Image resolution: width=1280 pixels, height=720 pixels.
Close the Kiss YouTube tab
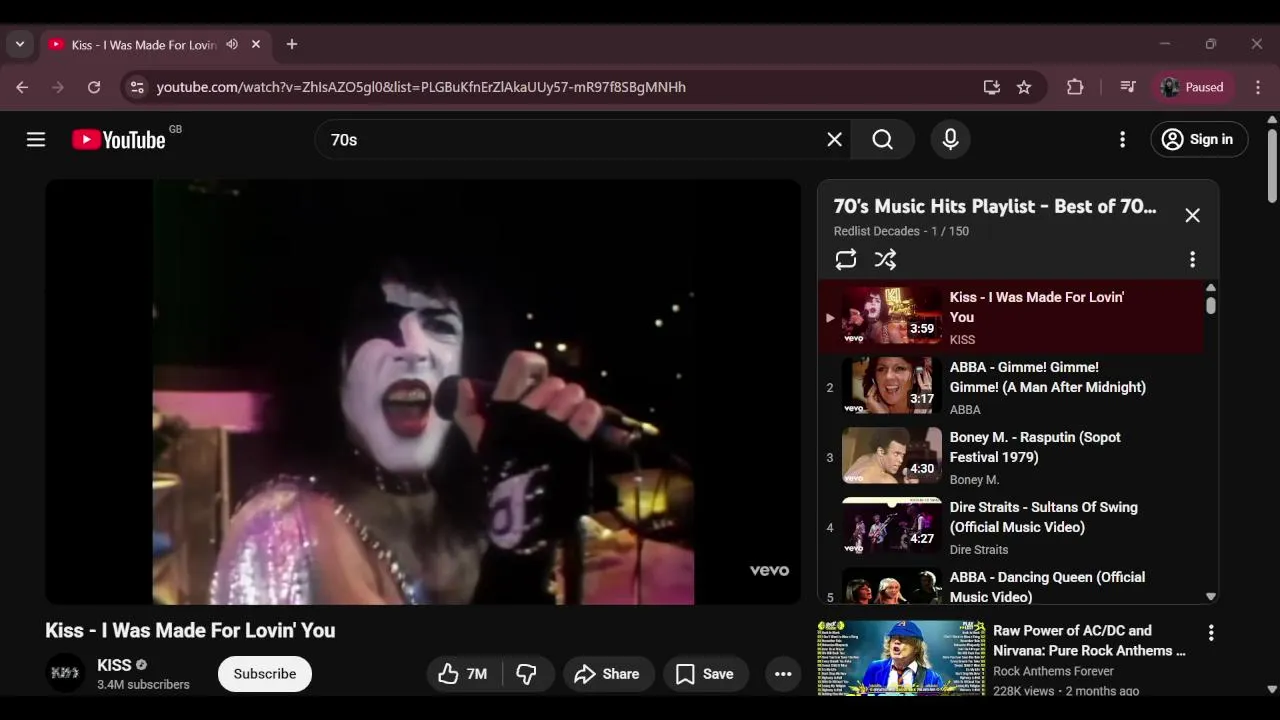pyautogui.click(x=256, y=44)
